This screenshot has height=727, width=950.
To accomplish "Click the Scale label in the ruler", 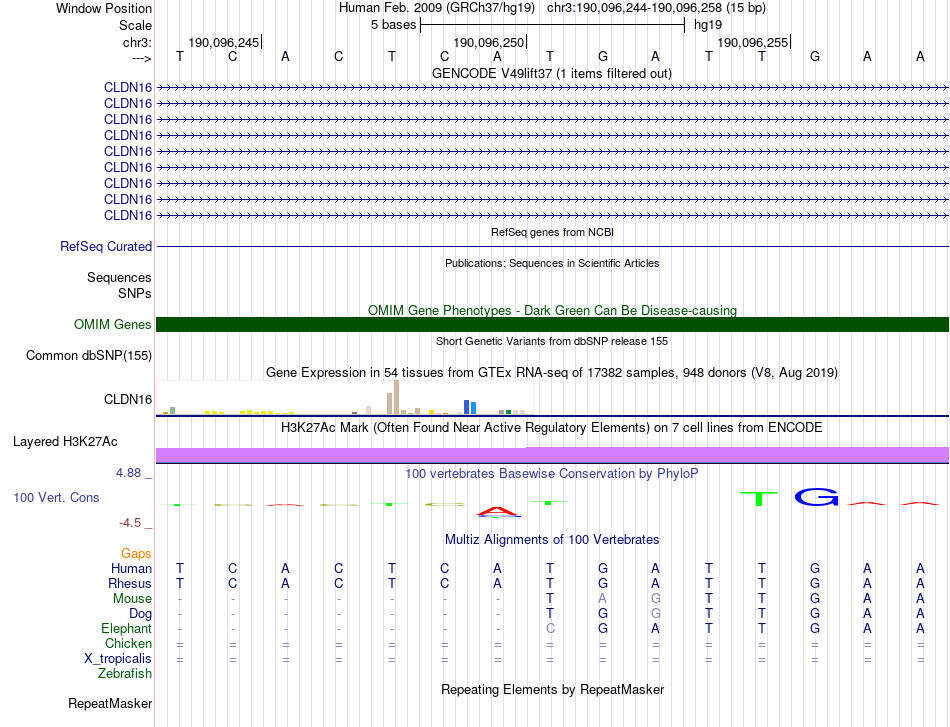I will 135,25.
